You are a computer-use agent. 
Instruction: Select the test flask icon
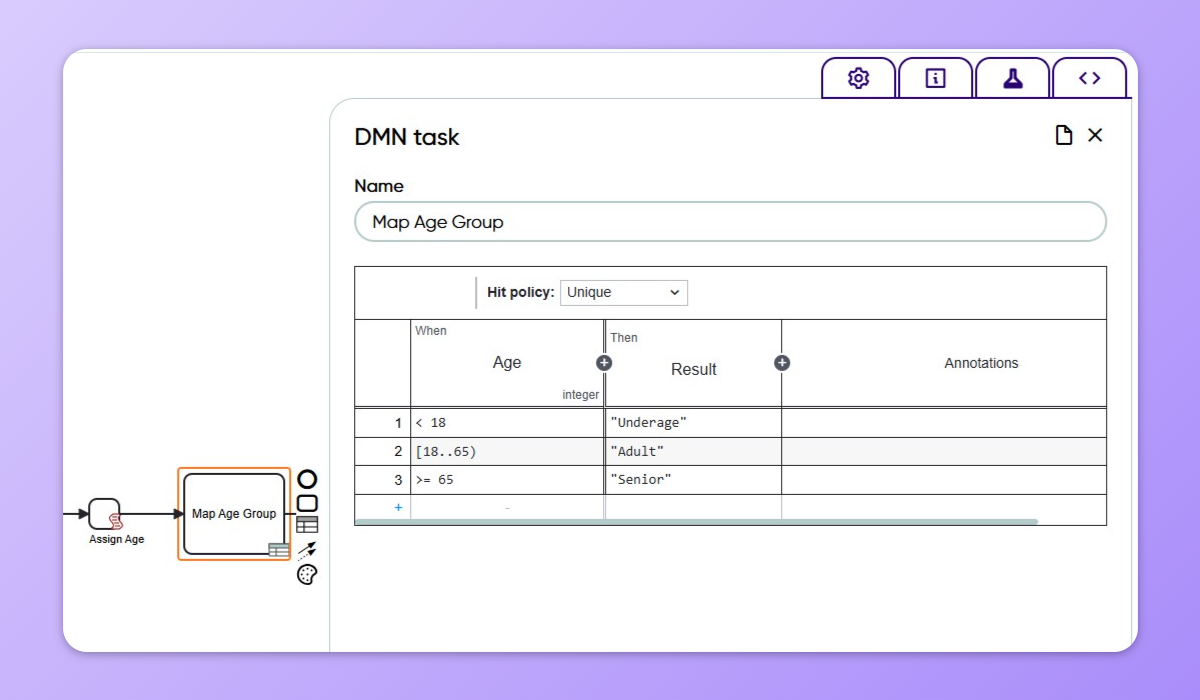1013,77
